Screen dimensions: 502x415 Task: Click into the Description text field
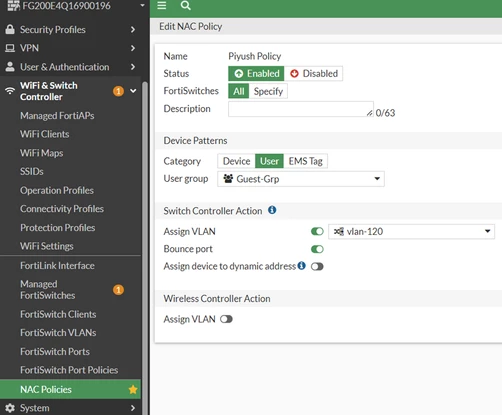pos(301,109)
